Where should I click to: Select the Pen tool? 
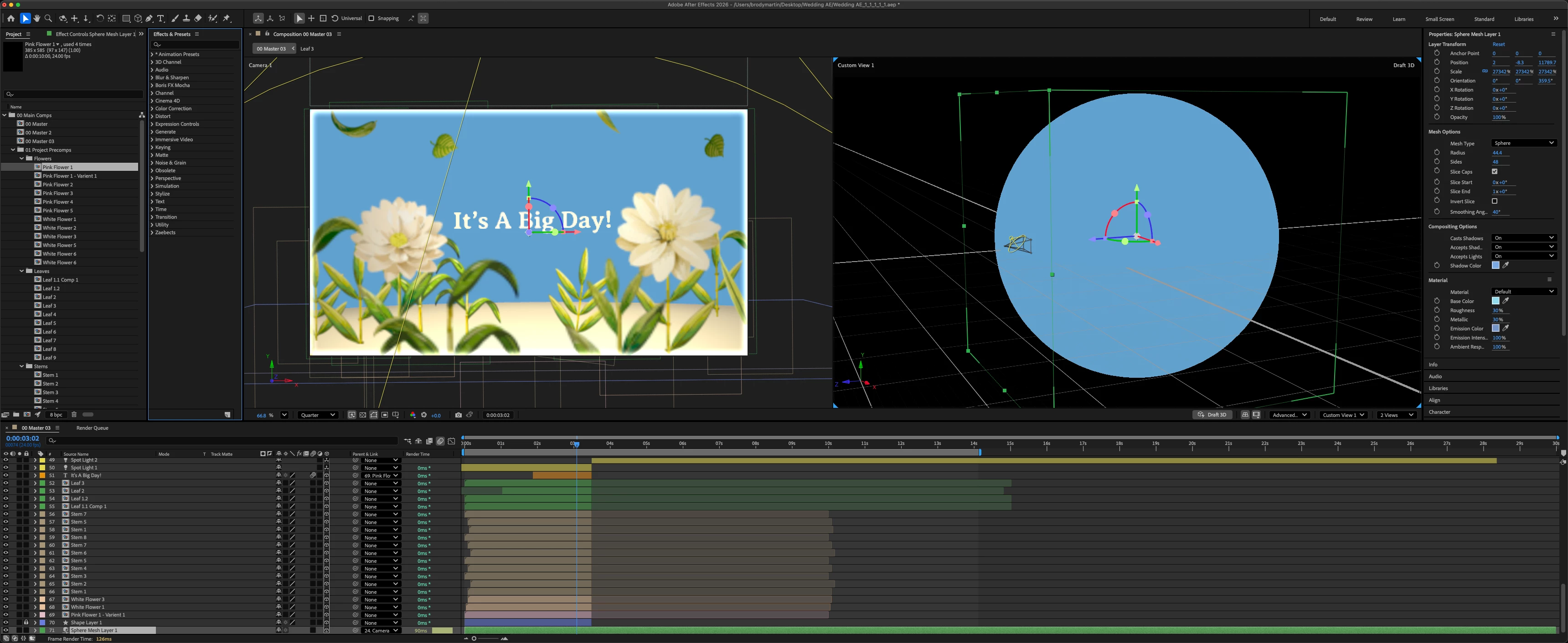coord(149,18)
